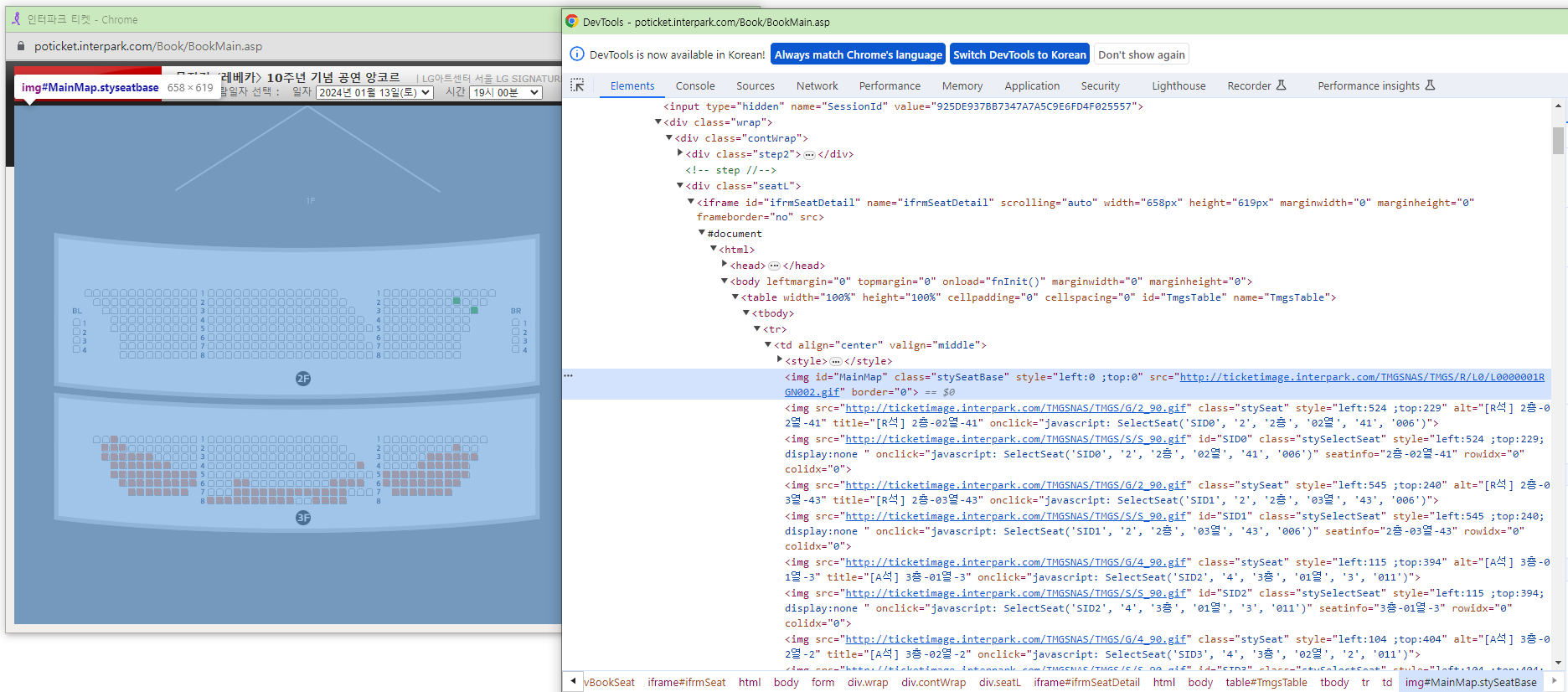
Task: Select table#TmgsTable in breadcrumb bar
Action: click(1266, 682)
